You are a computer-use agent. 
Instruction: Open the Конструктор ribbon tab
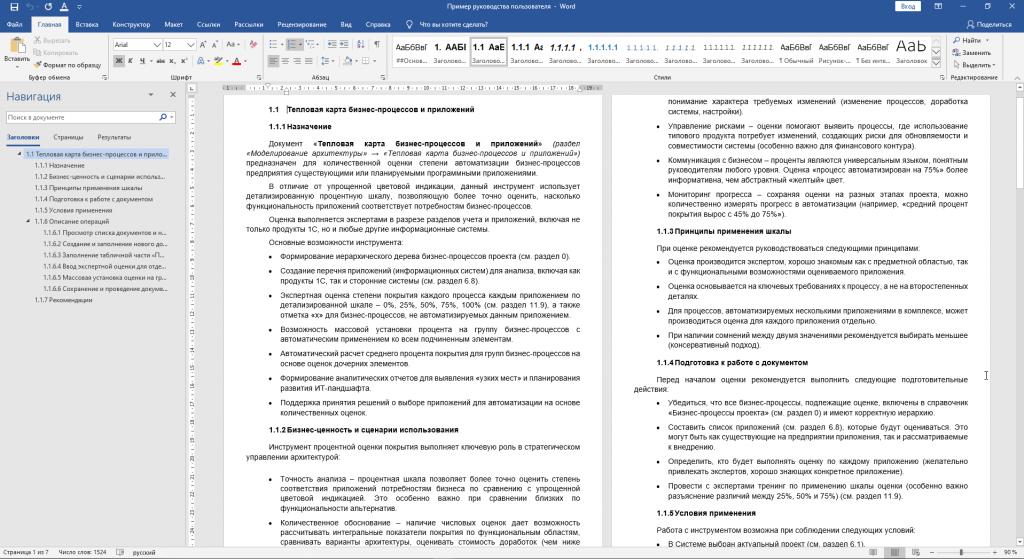pos(131,24)
